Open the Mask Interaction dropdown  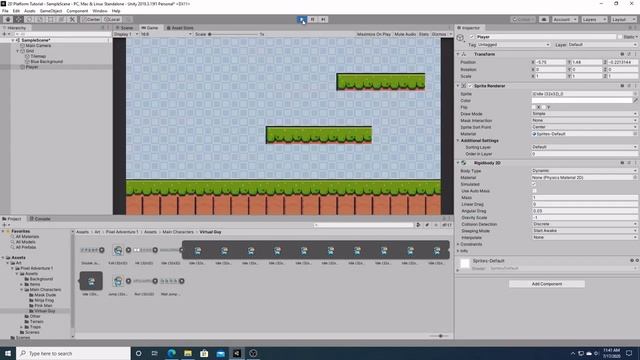(x=584, y=120)
